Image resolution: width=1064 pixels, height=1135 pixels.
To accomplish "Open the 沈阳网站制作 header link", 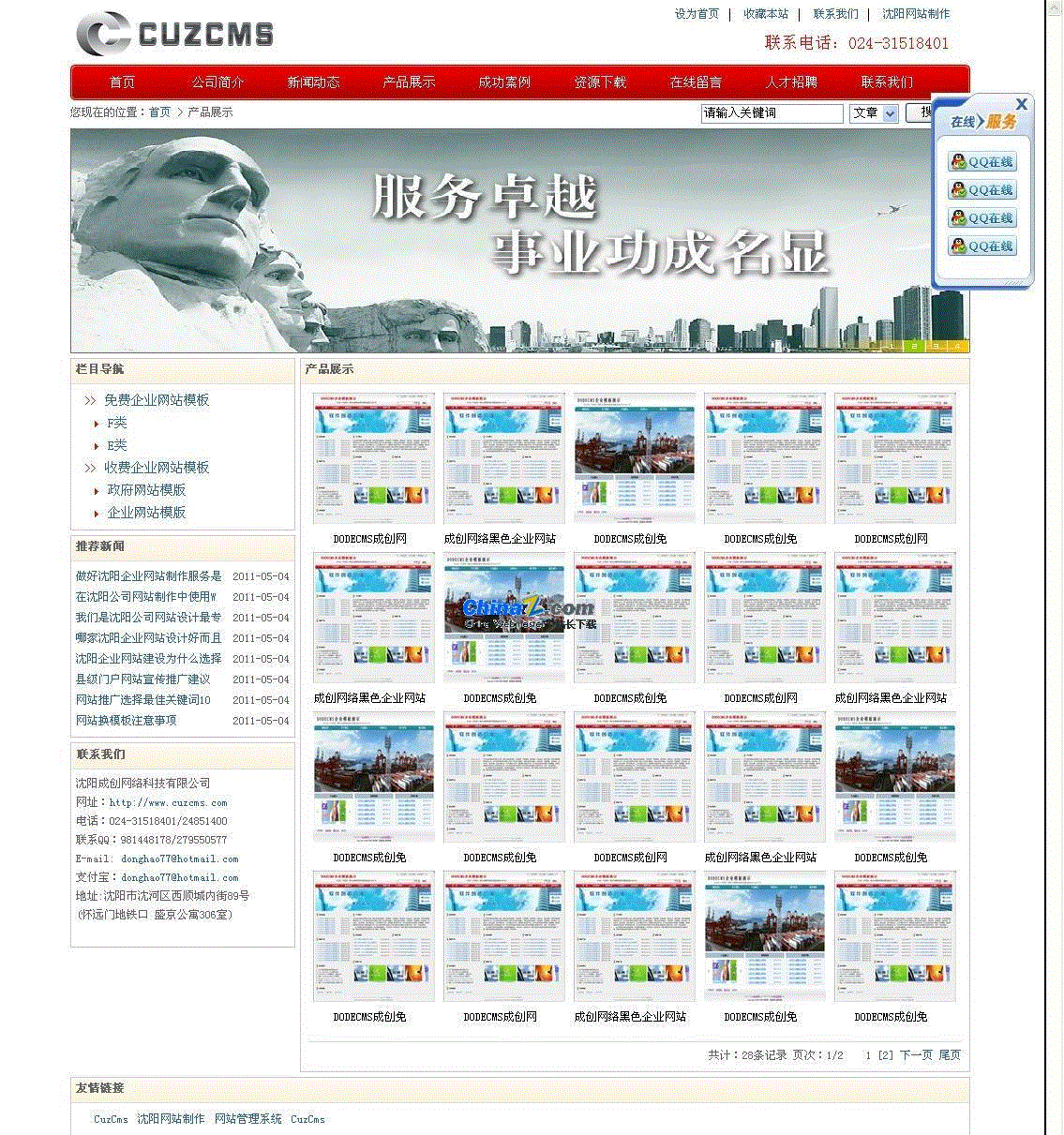I will (916, 14).
